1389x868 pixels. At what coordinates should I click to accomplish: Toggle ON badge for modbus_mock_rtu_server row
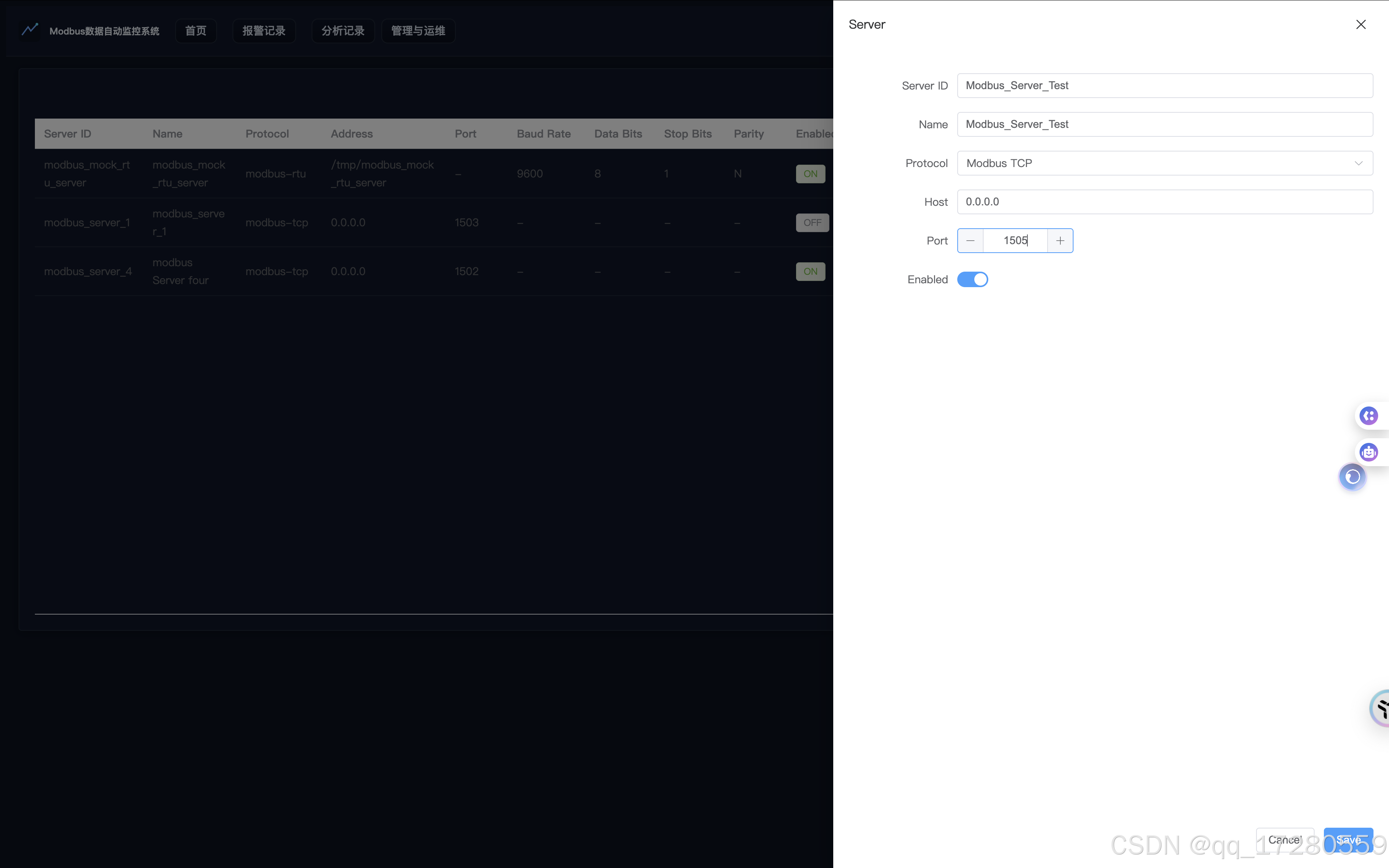point(810,174)
